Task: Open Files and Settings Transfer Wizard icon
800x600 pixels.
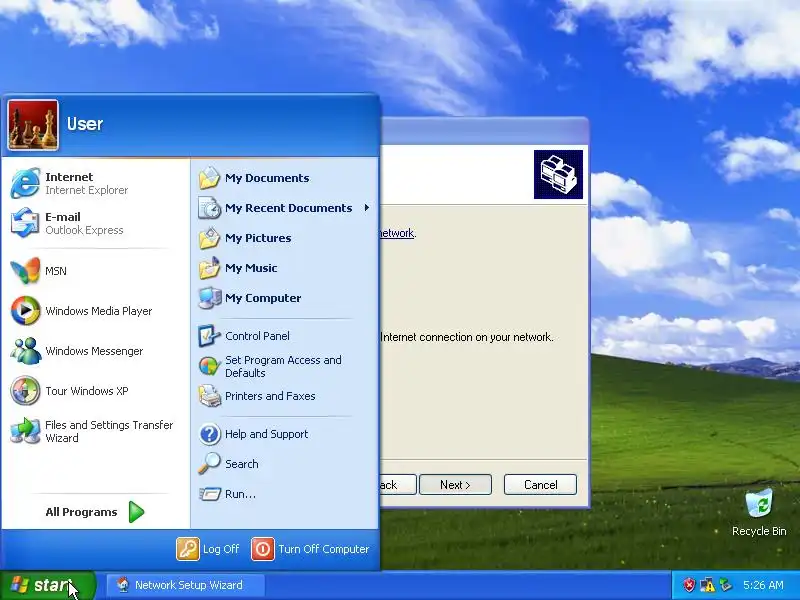Action: (25, 431)
